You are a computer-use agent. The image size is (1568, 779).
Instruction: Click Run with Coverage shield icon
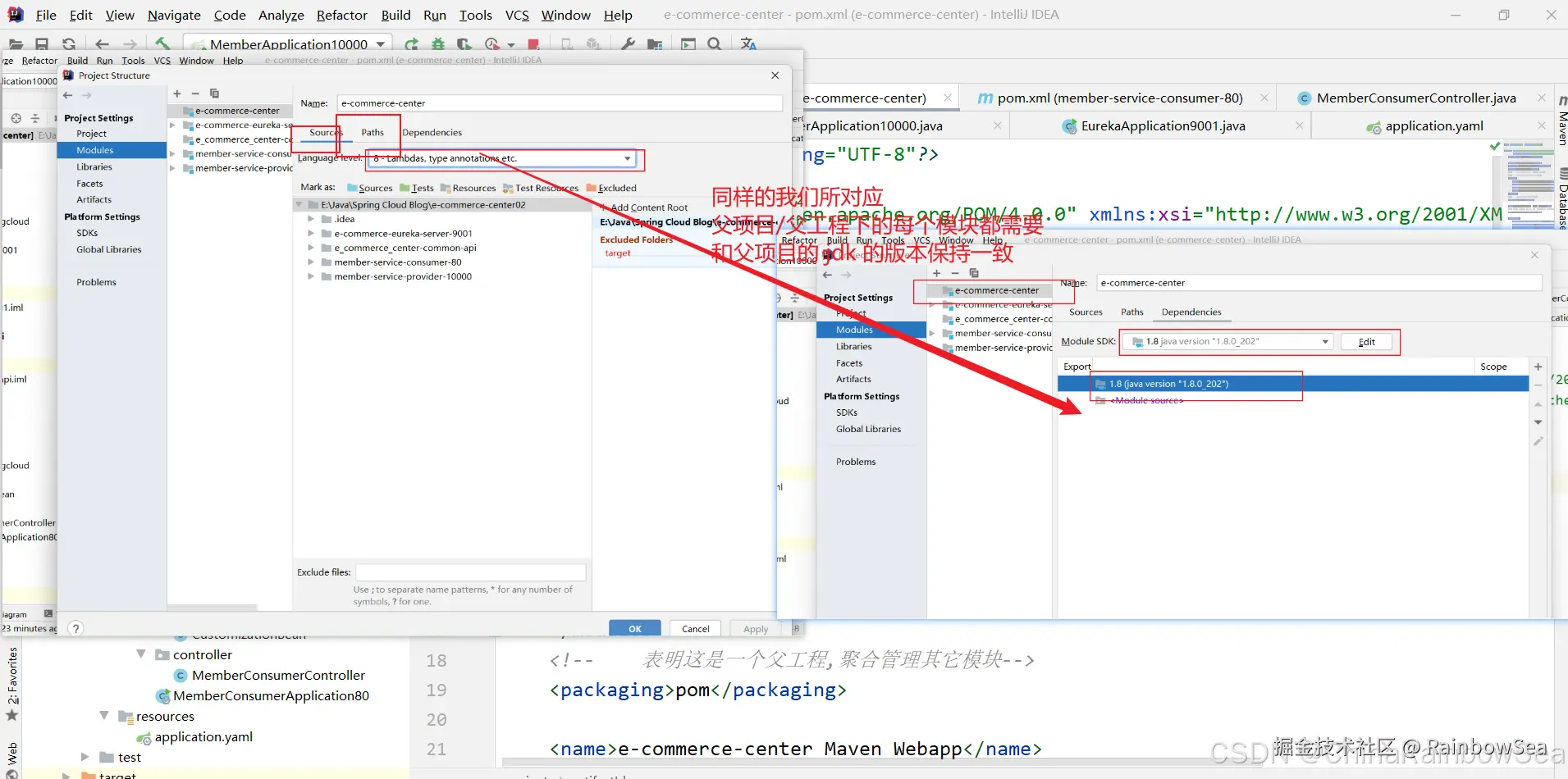pos(464,44)
